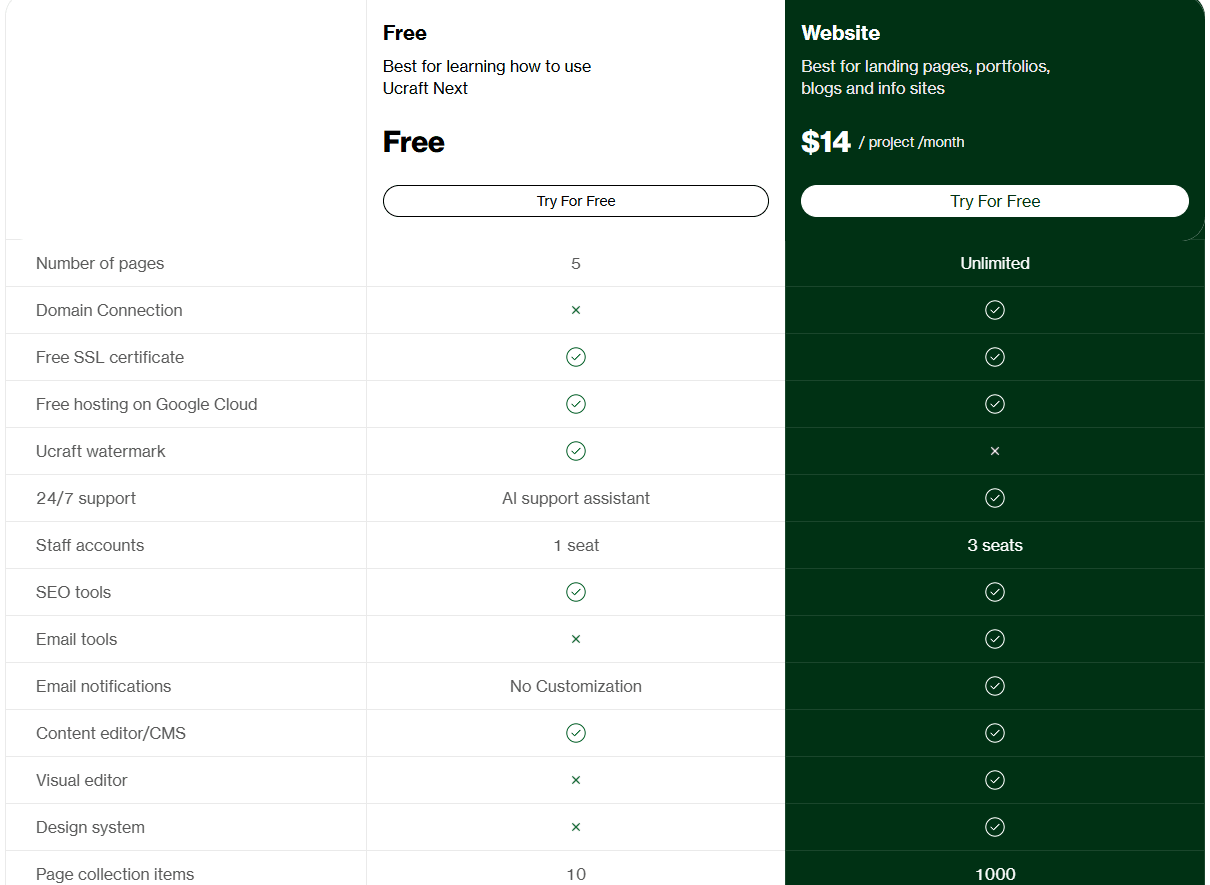Click the Domain Connection row label
Image resolution: width=1210 pixels, height=885 pixels.
[x=109, y=311]
